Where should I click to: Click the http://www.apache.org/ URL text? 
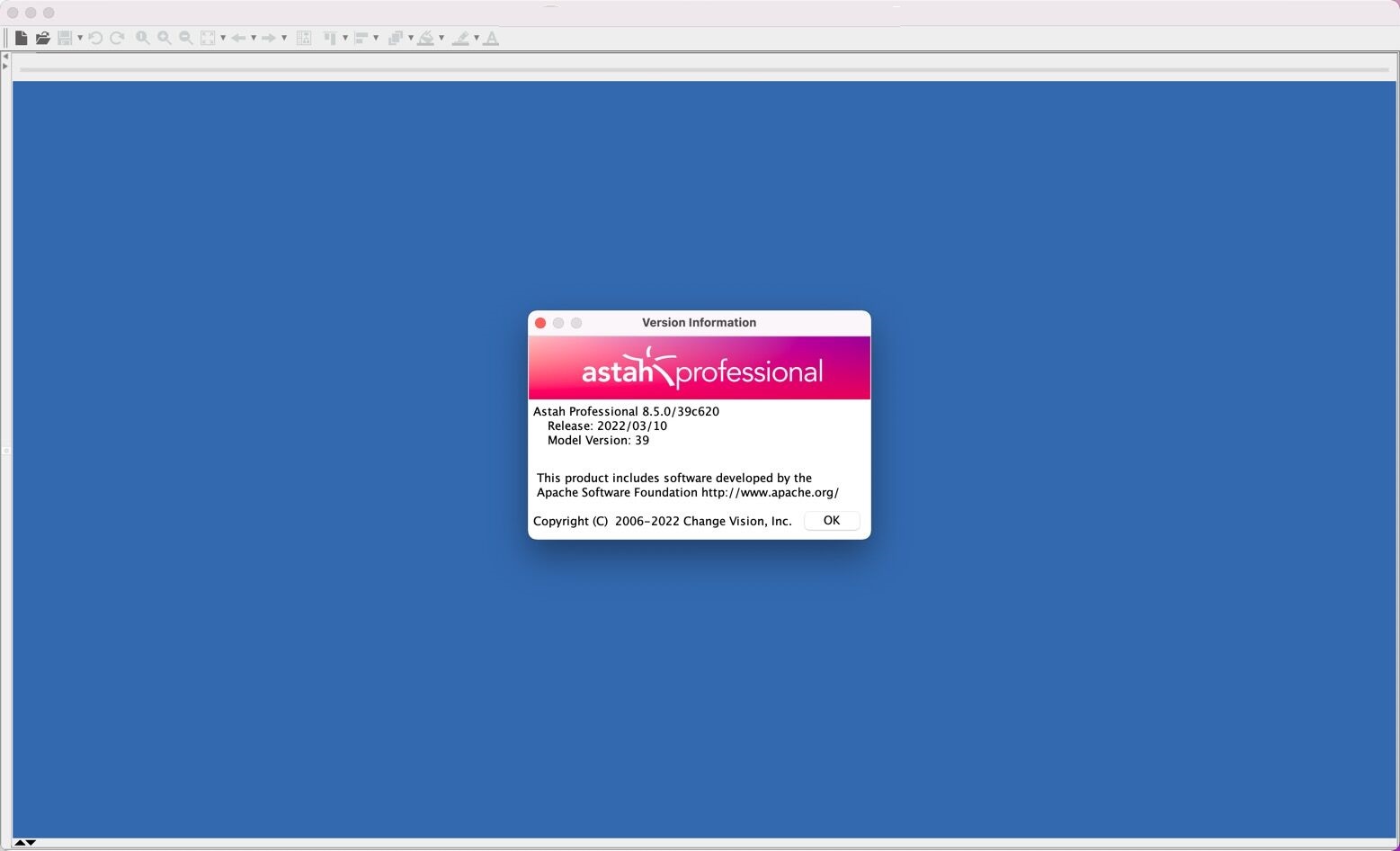pos(770,492)
